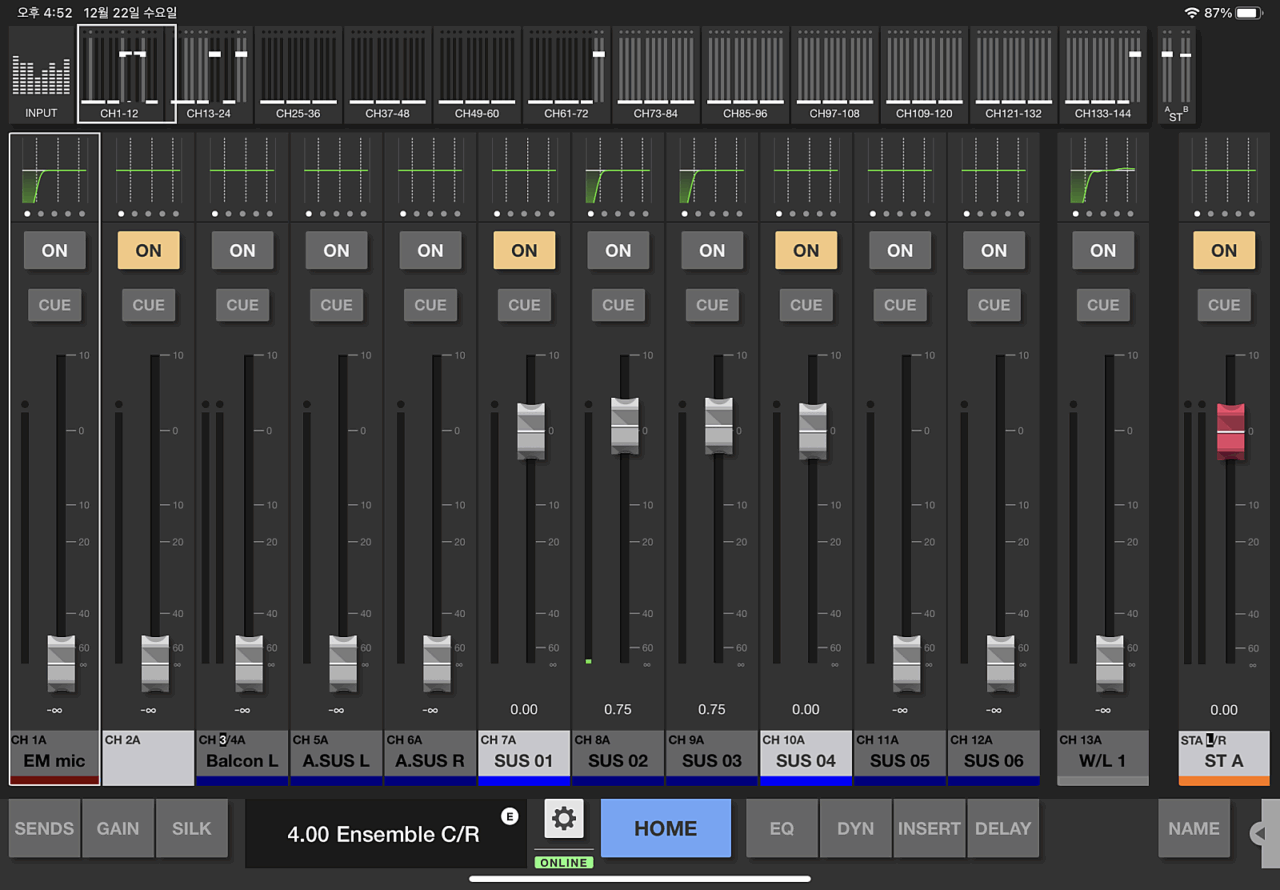This screenshot has width=1280, height=890.
Task: Click the clock in status bar
Action: click(x=45, y=13)
